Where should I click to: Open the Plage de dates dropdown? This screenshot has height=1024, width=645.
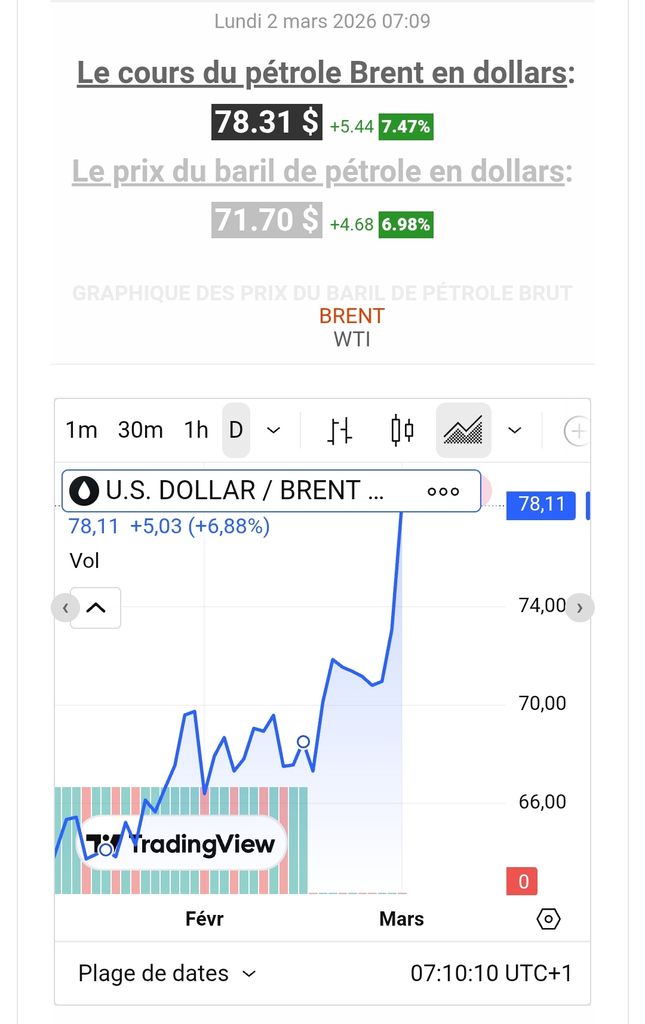(167, 973)
